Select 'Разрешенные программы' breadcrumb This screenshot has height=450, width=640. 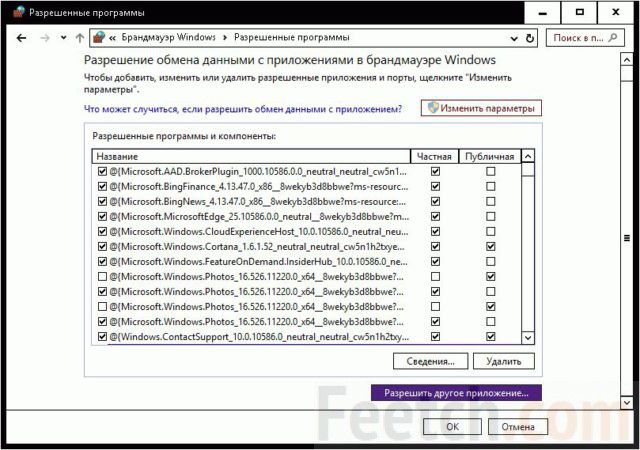click(x=291, y=37)
